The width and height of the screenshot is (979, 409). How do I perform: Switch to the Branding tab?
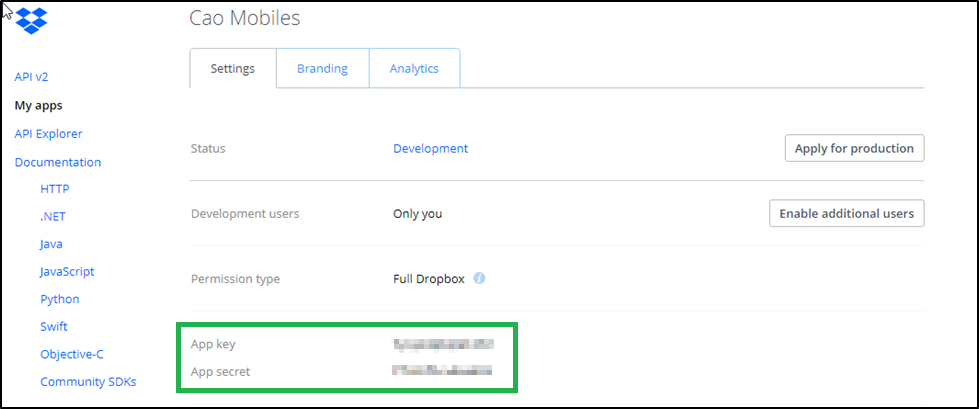point(323,68)
